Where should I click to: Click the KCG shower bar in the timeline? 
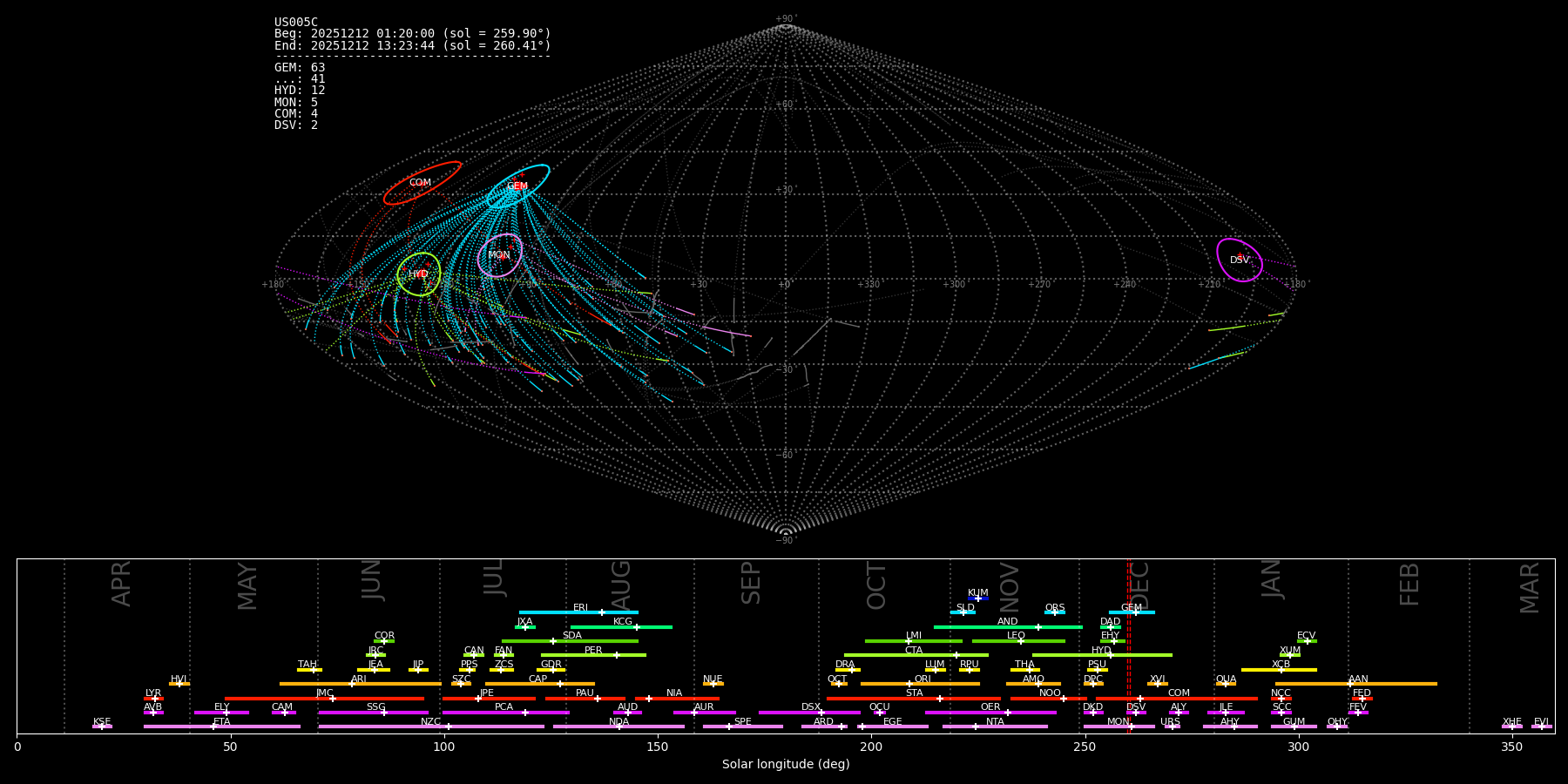(x=621, y=626)
